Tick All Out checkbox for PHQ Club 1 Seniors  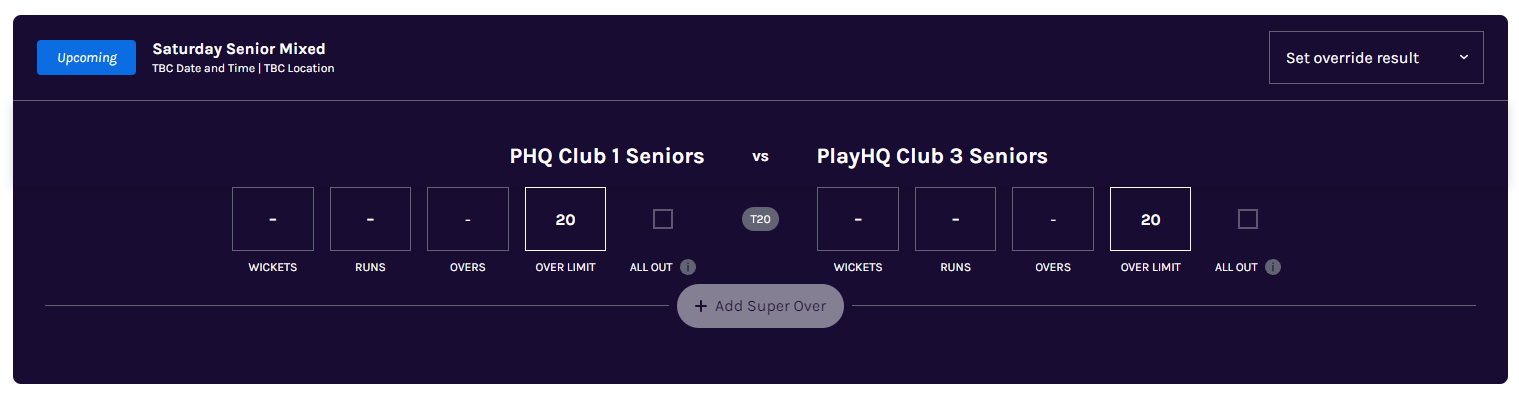[x=663, y=219]
